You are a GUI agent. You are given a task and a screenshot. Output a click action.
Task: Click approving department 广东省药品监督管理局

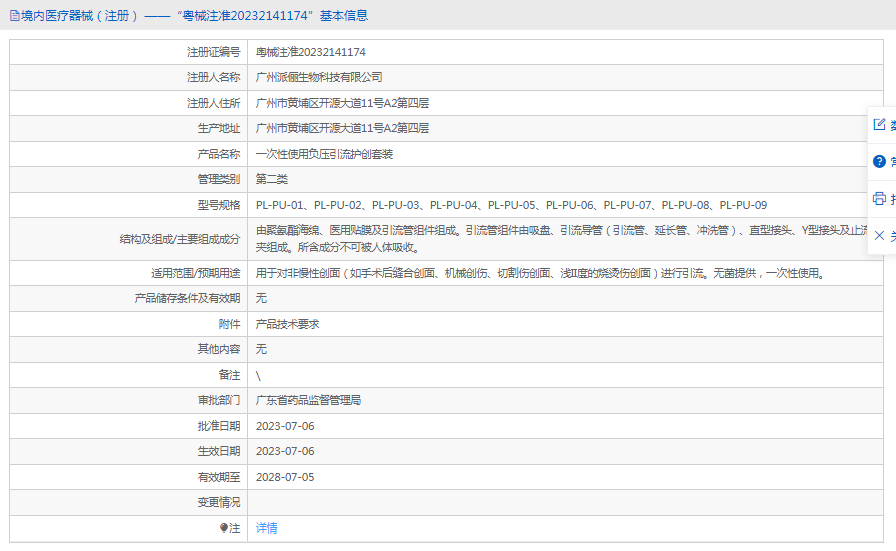coord(308,400)
